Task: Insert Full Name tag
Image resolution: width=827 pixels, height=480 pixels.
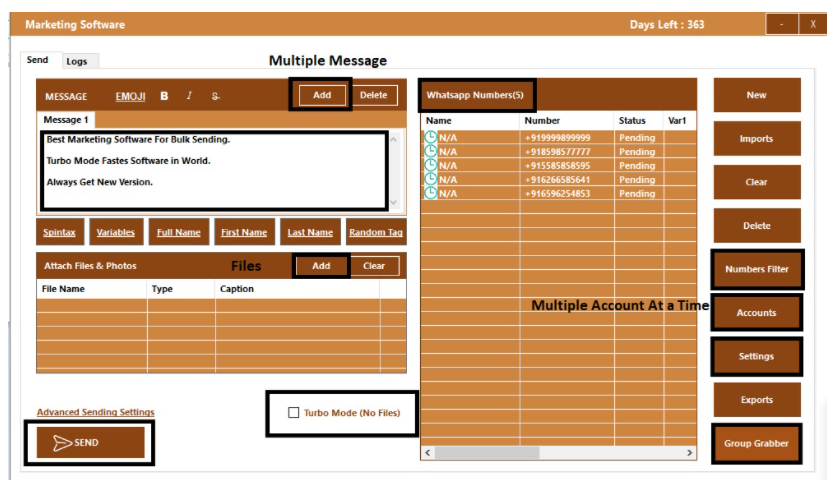Action: (x=179, y=232)
